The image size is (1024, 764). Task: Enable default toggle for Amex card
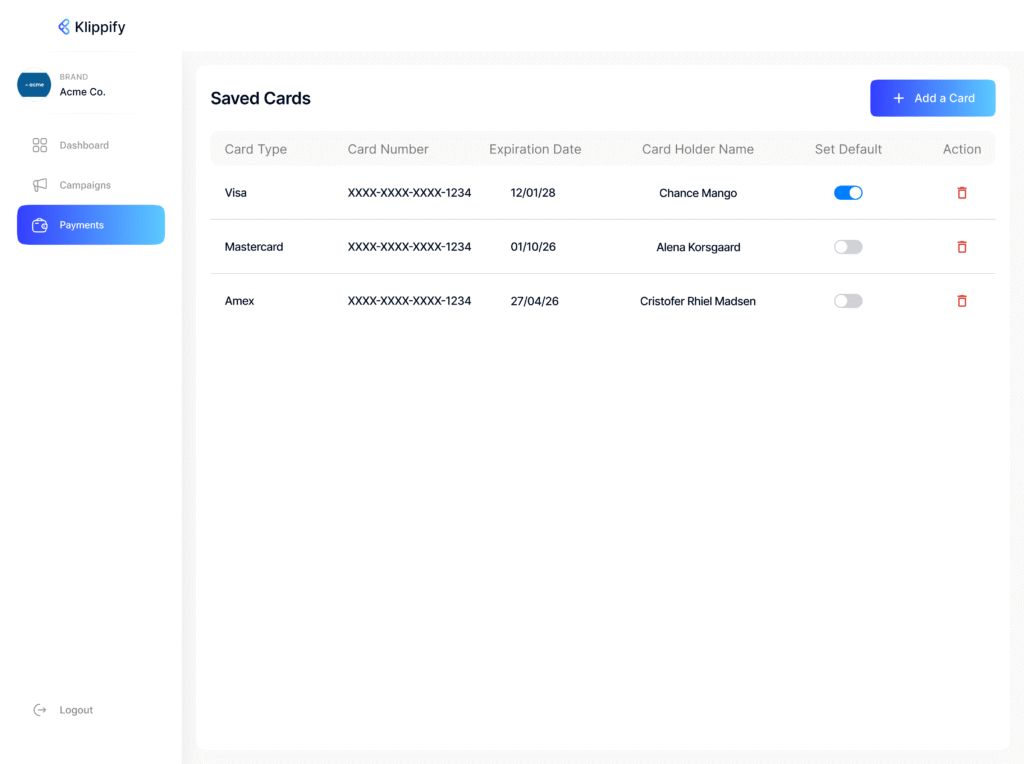(x=848, y=301)
